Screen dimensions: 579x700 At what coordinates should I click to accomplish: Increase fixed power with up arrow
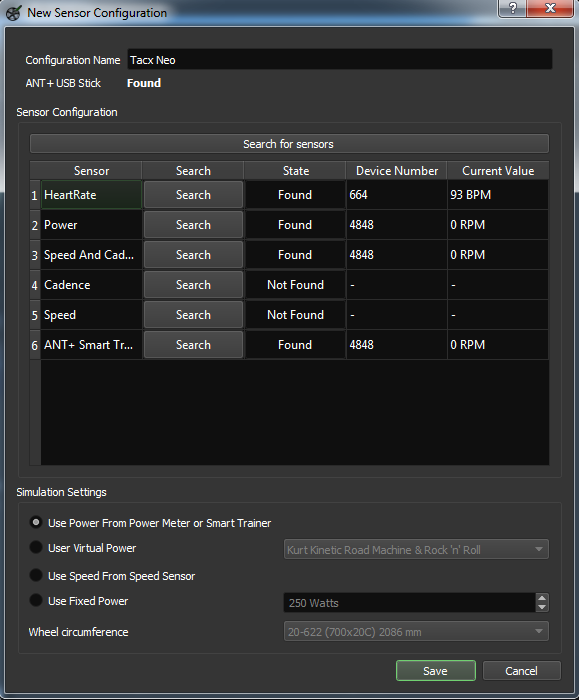click(542, 598)
